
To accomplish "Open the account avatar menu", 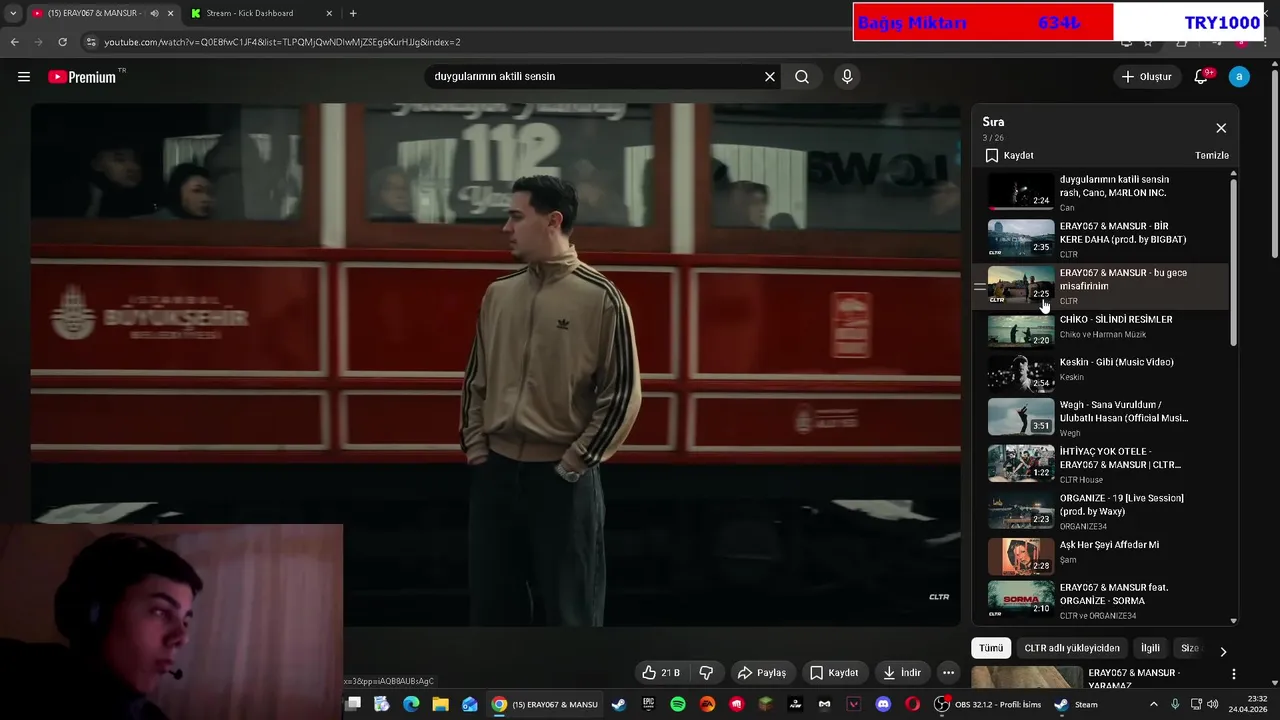I will pyautogui.click(x=1239, y=77).
